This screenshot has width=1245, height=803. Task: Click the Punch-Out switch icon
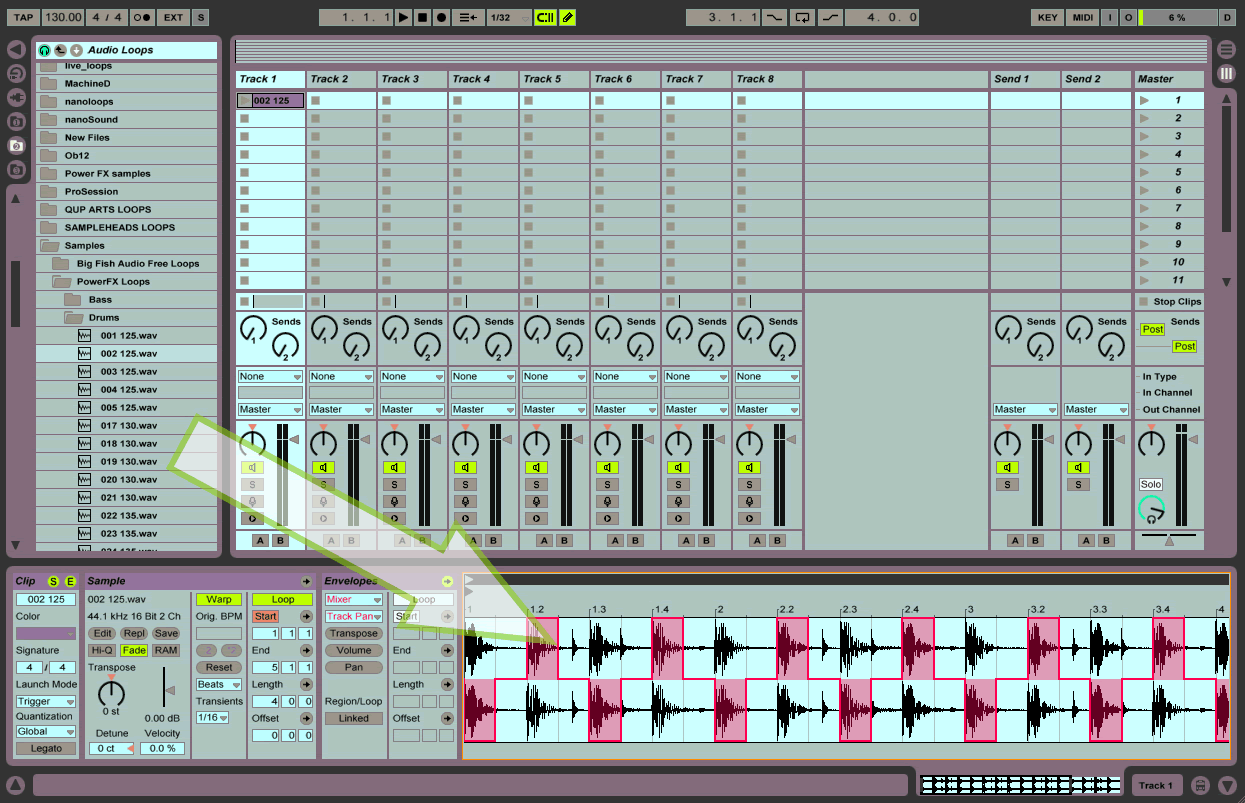[x=830, y=17]
